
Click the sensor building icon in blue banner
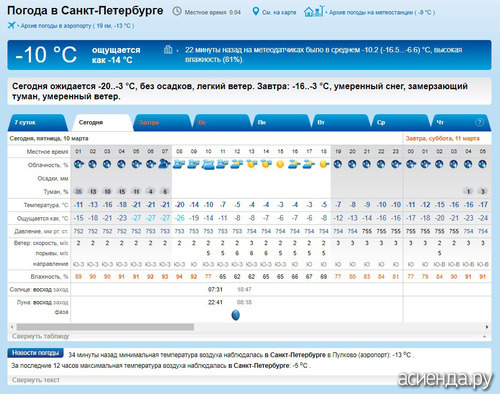[x=168, y=50]
